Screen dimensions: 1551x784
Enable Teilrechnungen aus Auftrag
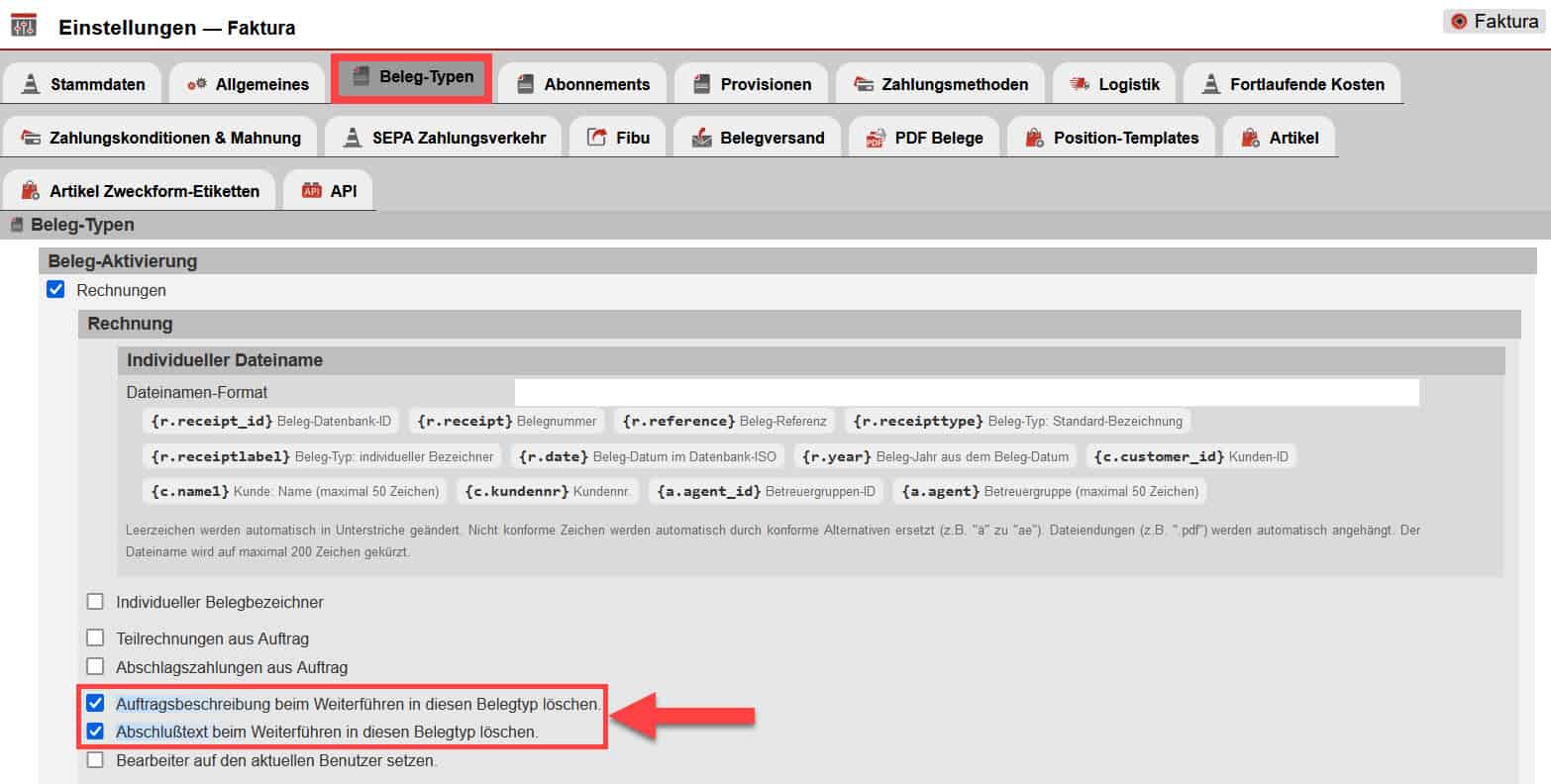pos(95,638)
